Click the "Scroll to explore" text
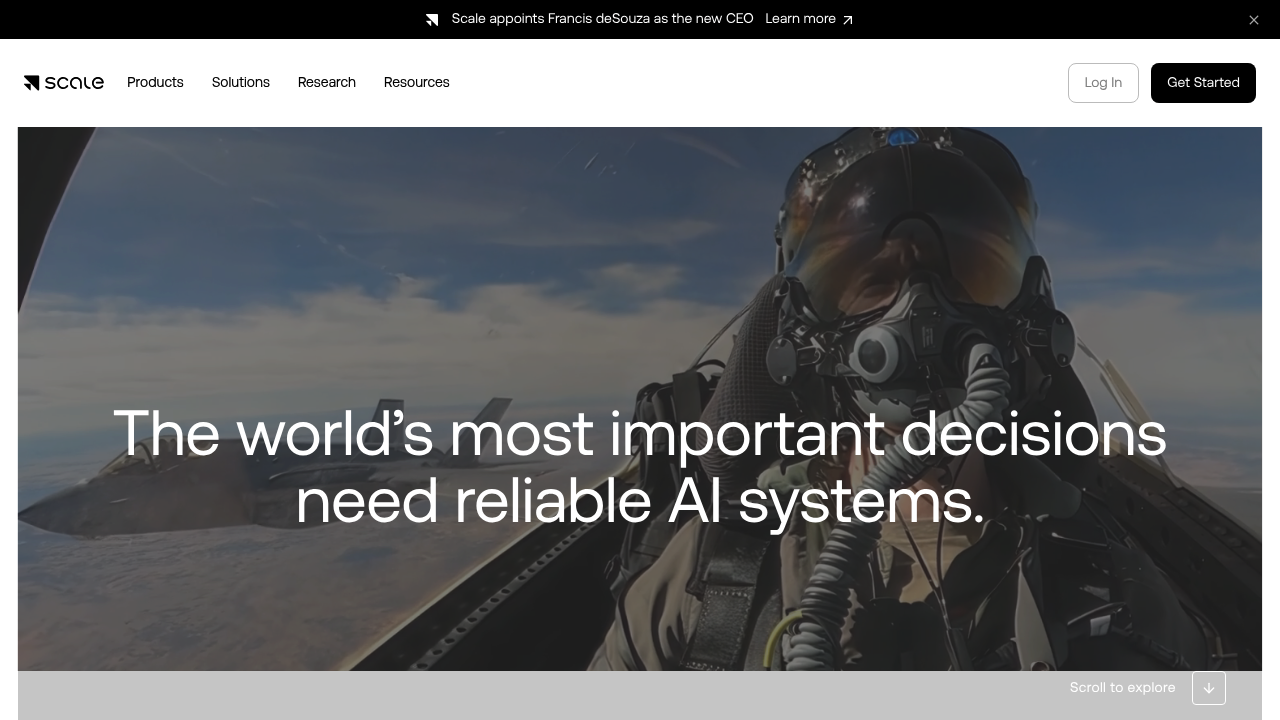The height and width of the screenshot is (720, 1280). (x=1122, y=688)
